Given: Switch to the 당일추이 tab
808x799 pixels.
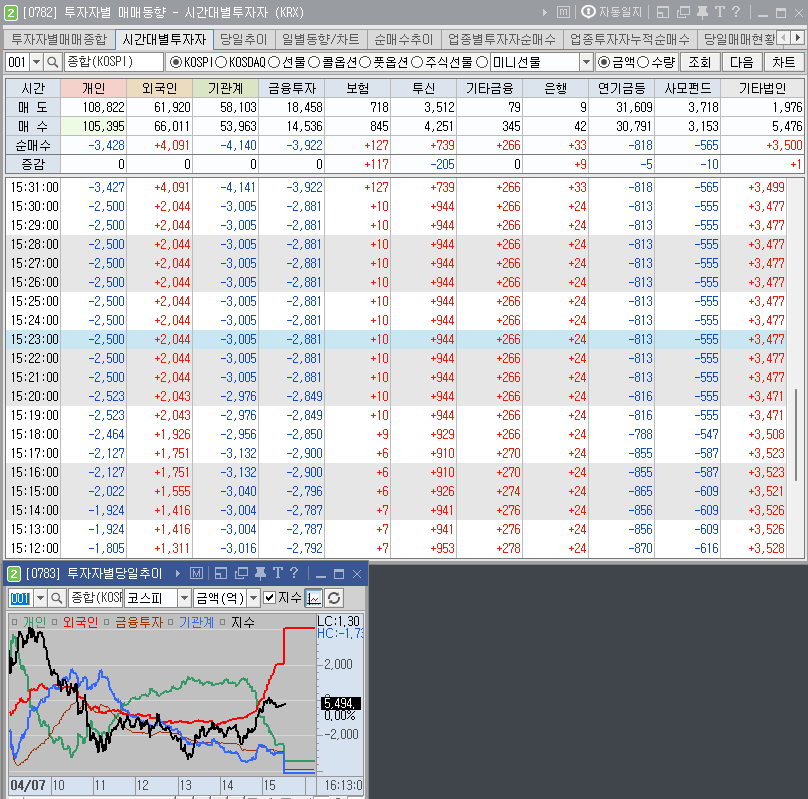Looking at the screenshot, I should (x=244, y=39).
